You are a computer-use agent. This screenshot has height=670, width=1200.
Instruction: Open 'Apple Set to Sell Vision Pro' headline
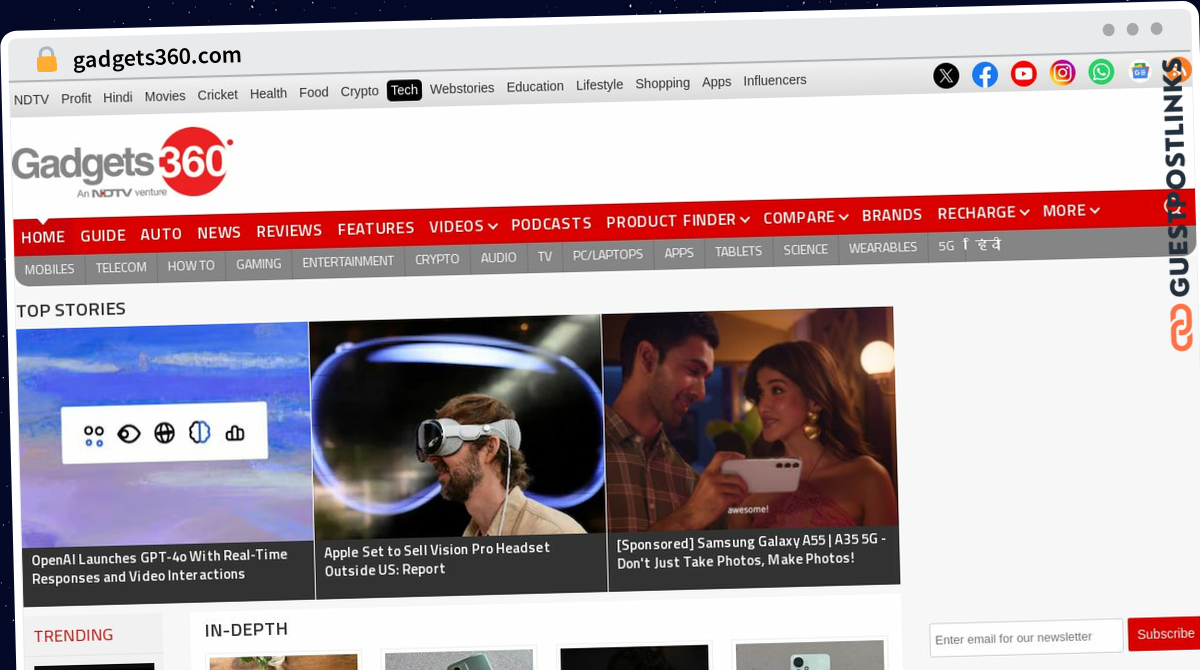437,559
